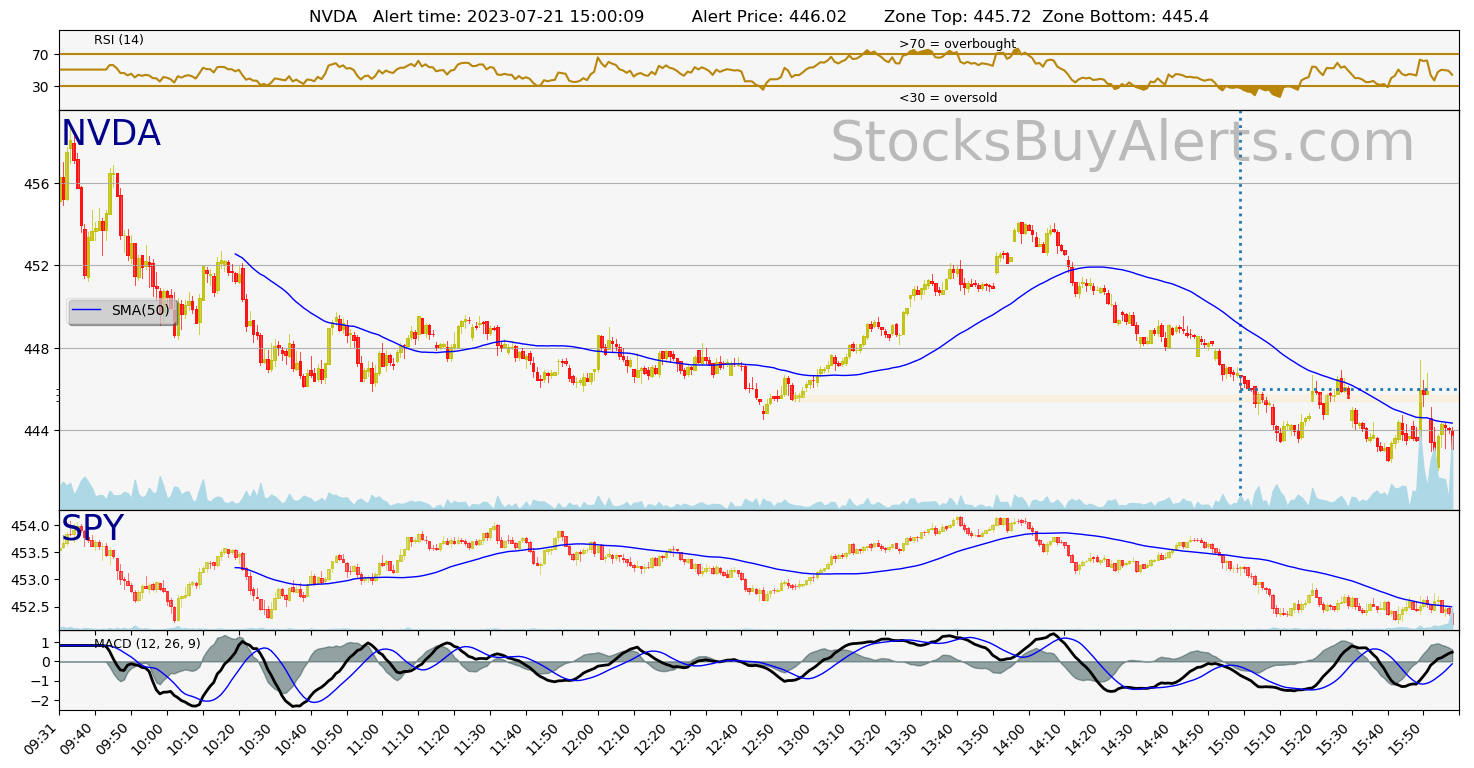Image resolution: width=1474 pixels, height=768 pixels.
Task: Click the SPY axis label 452.5
Action: (x=31, y=608)
